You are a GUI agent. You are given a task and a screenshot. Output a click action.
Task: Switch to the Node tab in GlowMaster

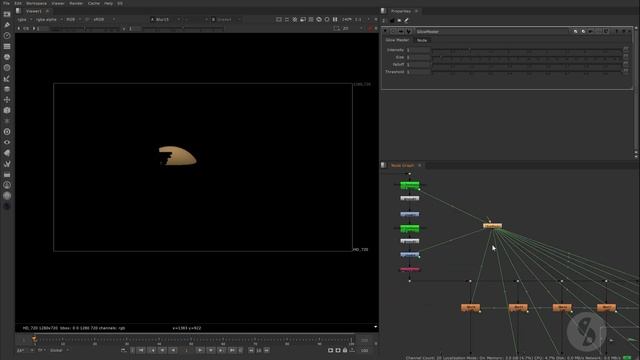point(422,40)
